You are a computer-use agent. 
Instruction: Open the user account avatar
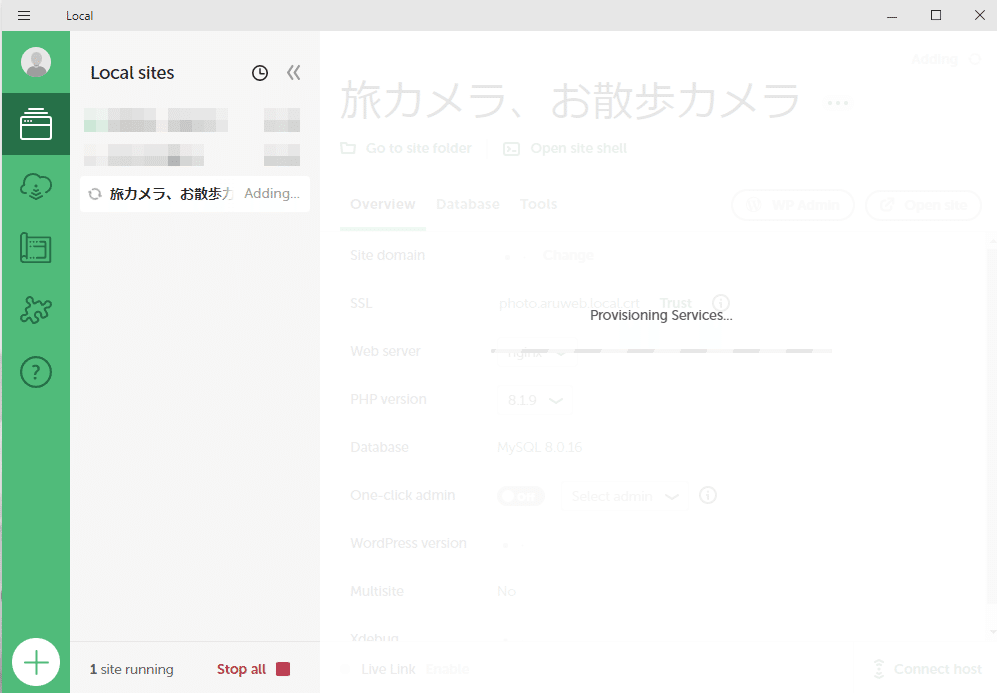pyautogui.click(x=36, y=62)
